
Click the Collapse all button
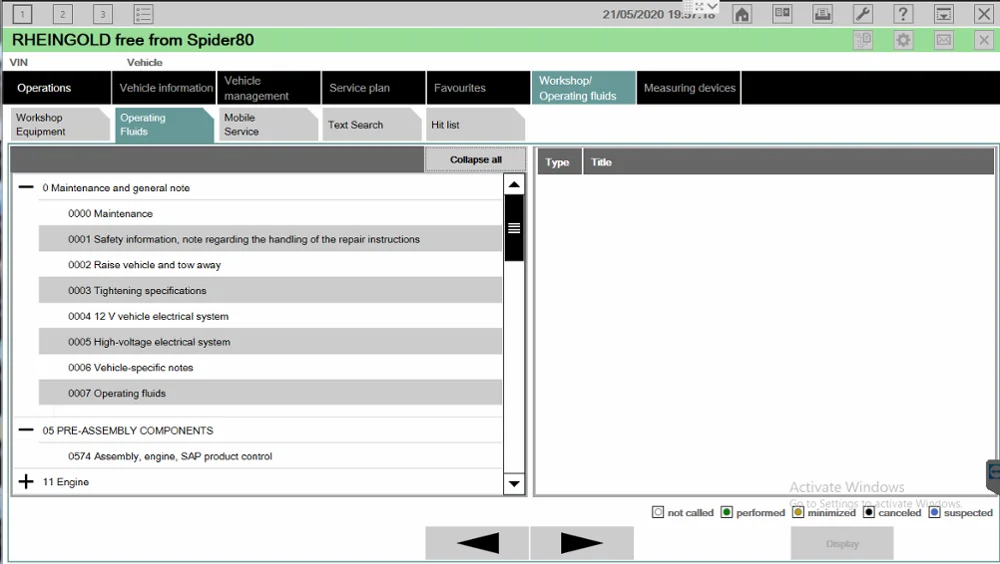476,160
